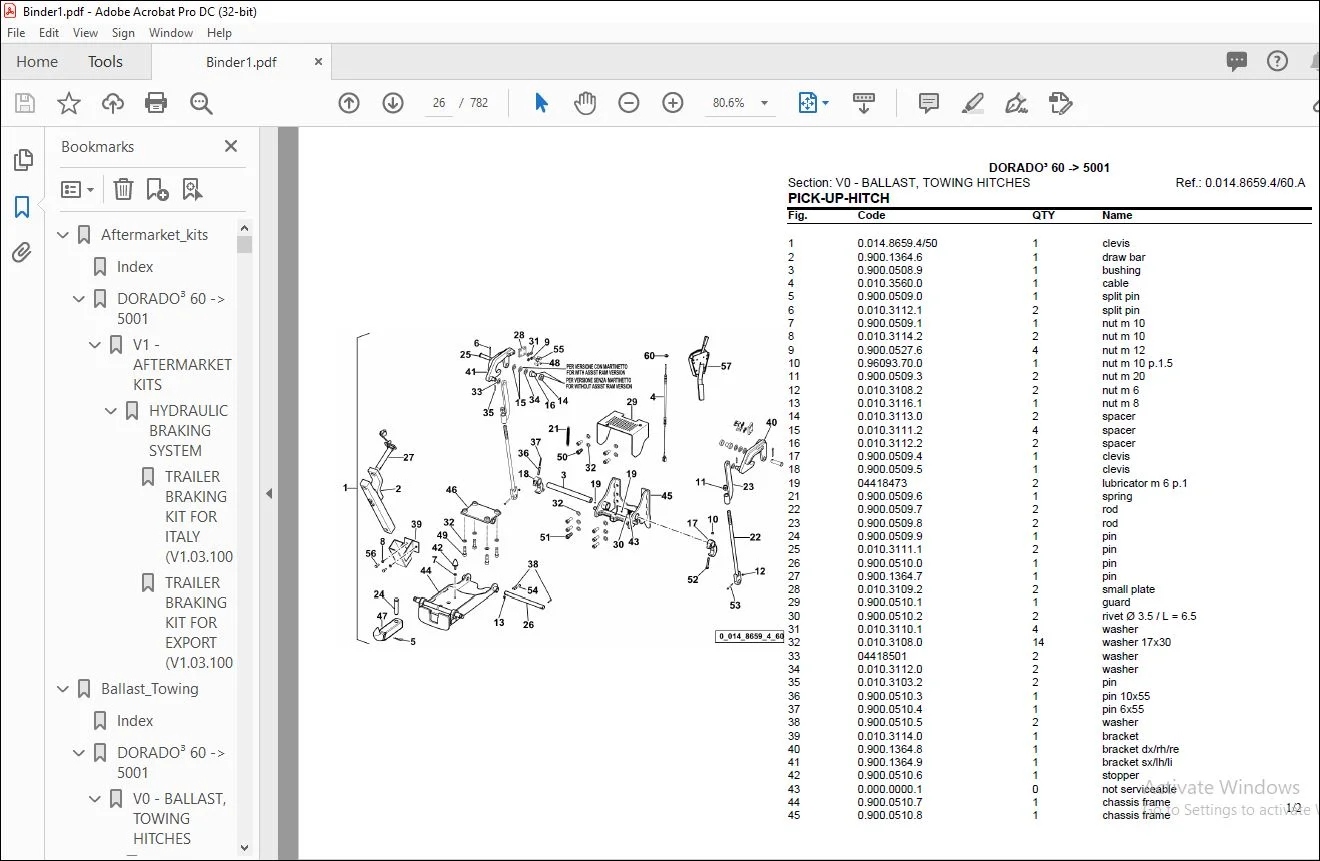Open the Index bookmark under Aftermarket_kits
The height and width of the screenshot is (861, 1320).
point(135,267)
